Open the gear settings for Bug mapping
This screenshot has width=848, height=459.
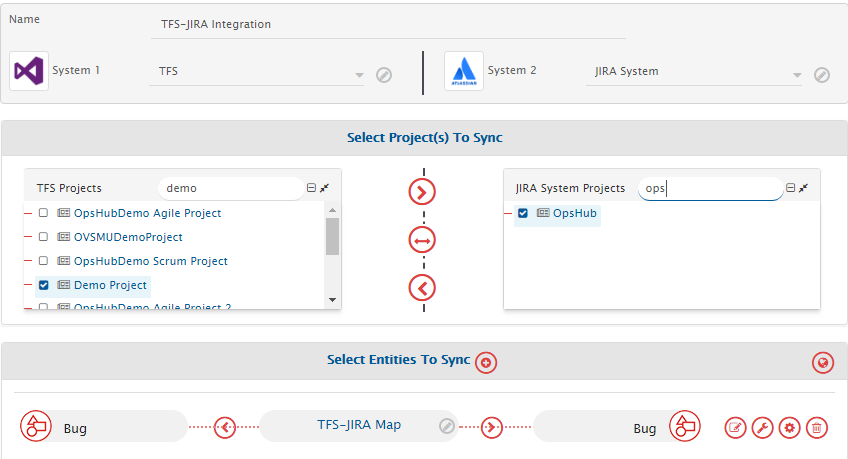pos(790,428)
